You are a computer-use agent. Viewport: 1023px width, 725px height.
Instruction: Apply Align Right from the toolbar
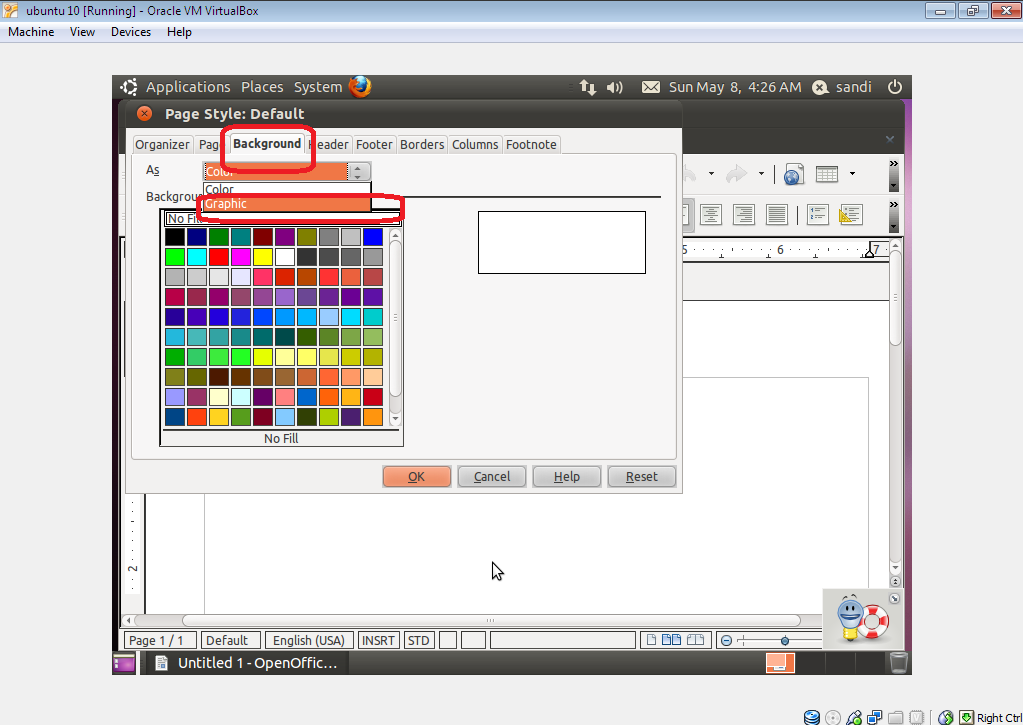click(x=743, y=214)
